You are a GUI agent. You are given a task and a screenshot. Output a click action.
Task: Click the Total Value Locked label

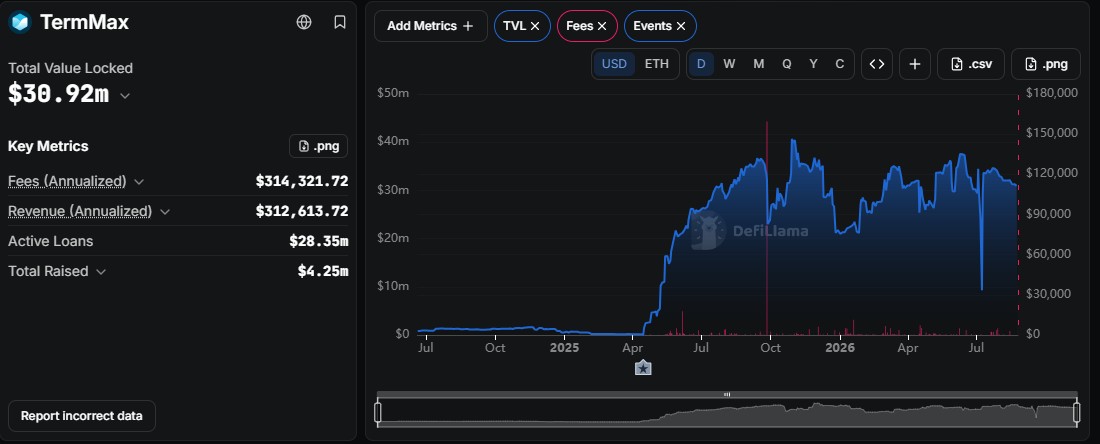point(70,68)
